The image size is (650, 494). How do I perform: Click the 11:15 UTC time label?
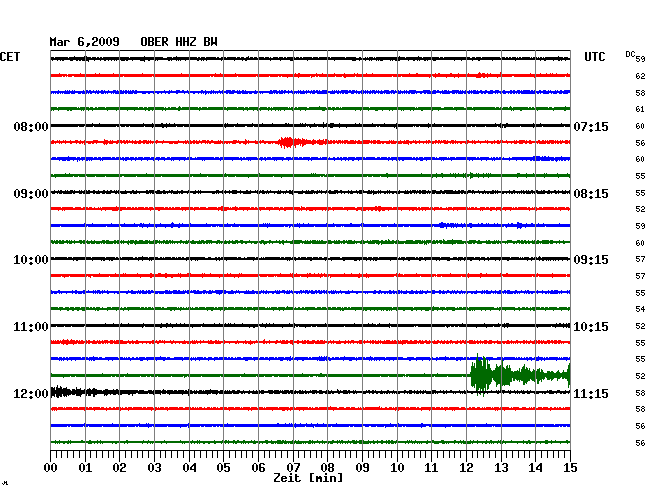pos(591,393)
